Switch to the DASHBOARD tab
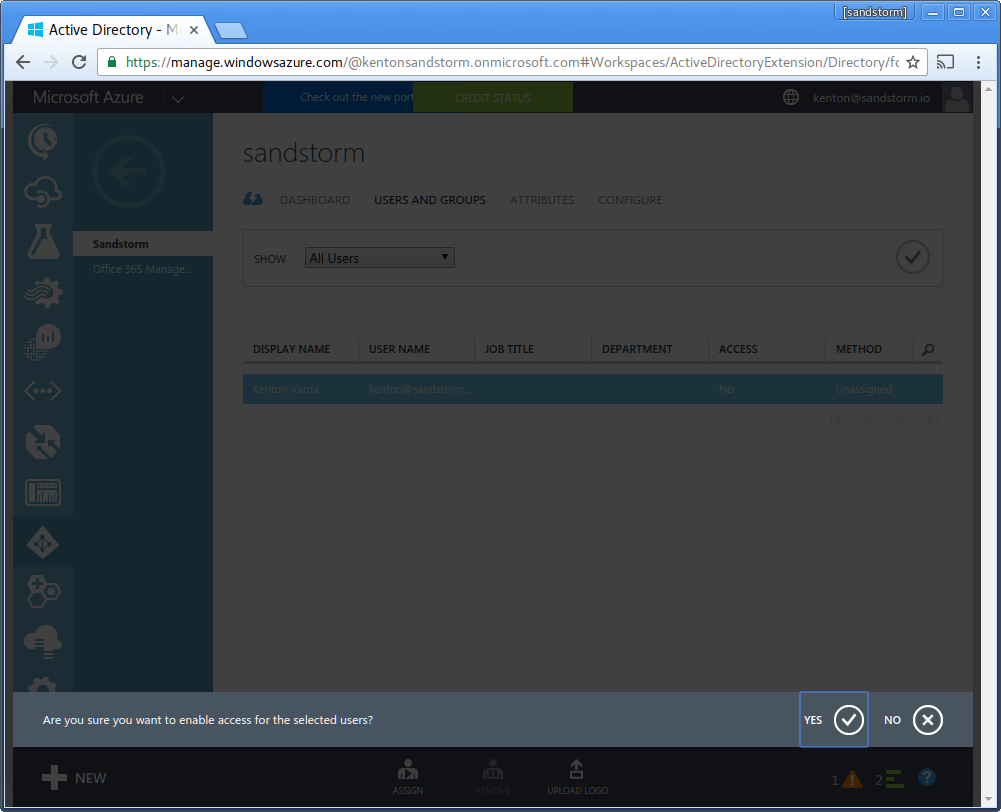The image size is (1001, 812). coord(315,200)
